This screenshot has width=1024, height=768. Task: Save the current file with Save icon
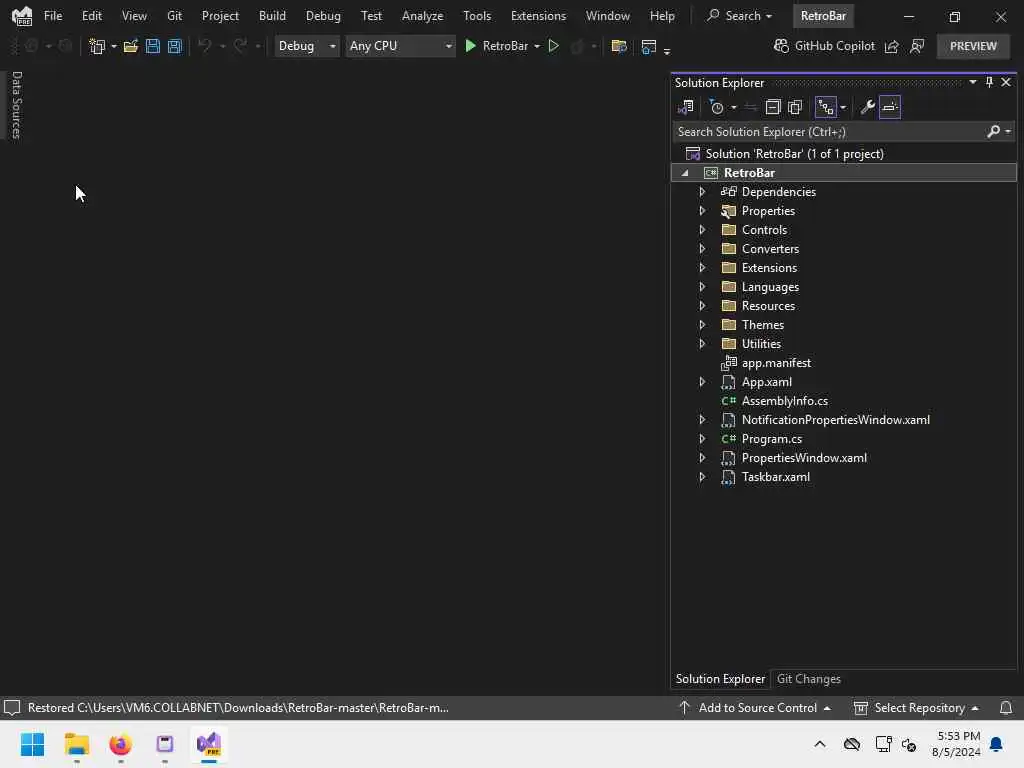(153, 46)
